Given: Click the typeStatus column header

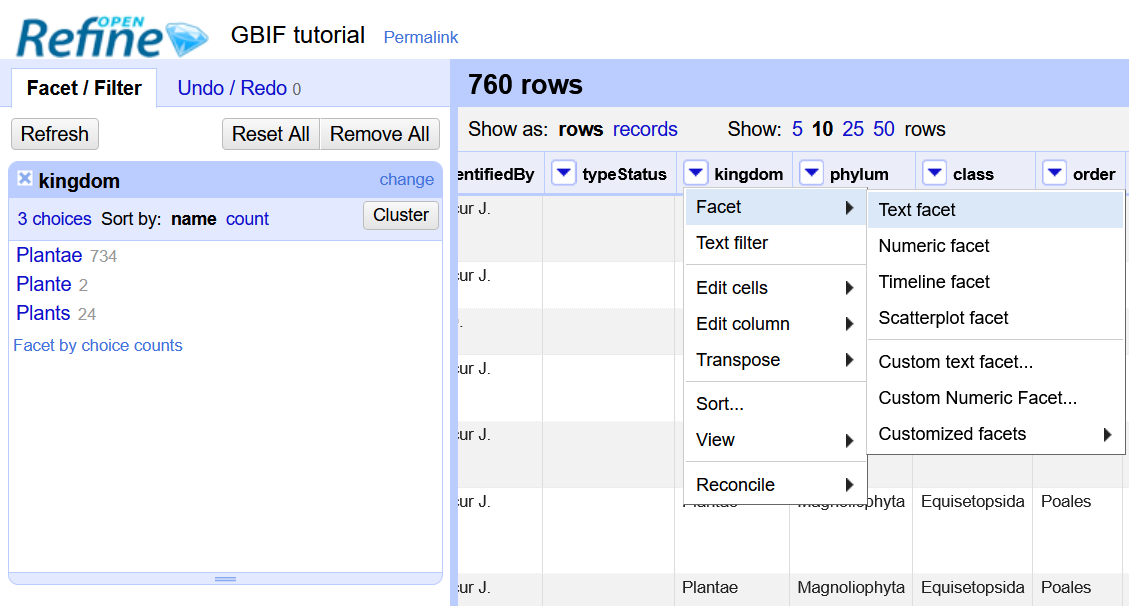Looking at the screenshot, I should click(624, 174).
